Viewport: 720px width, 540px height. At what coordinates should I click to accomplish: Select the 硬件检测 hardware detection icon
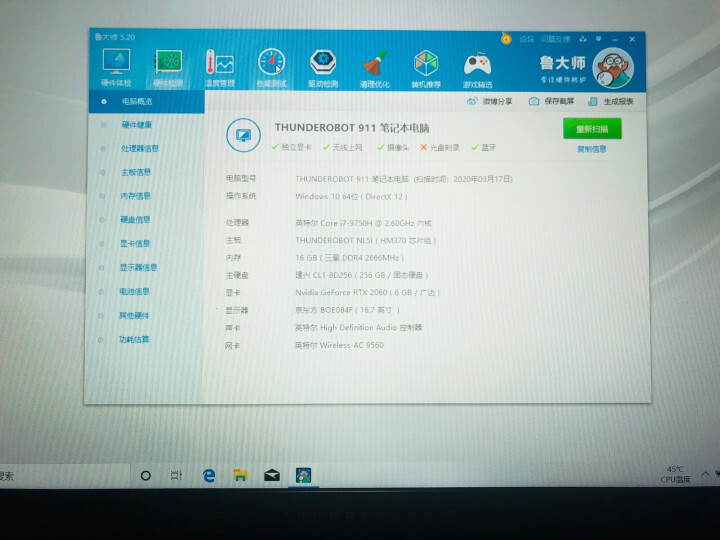[168, 68]
